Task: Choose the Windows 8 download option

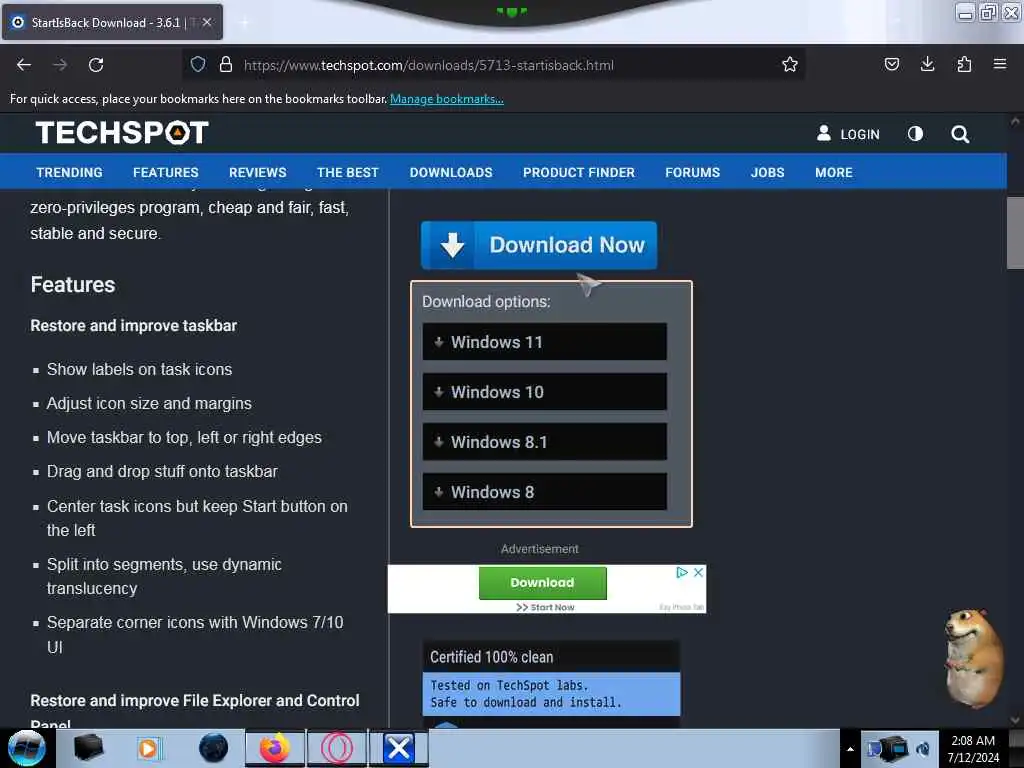Action: [x=545, y=492]
